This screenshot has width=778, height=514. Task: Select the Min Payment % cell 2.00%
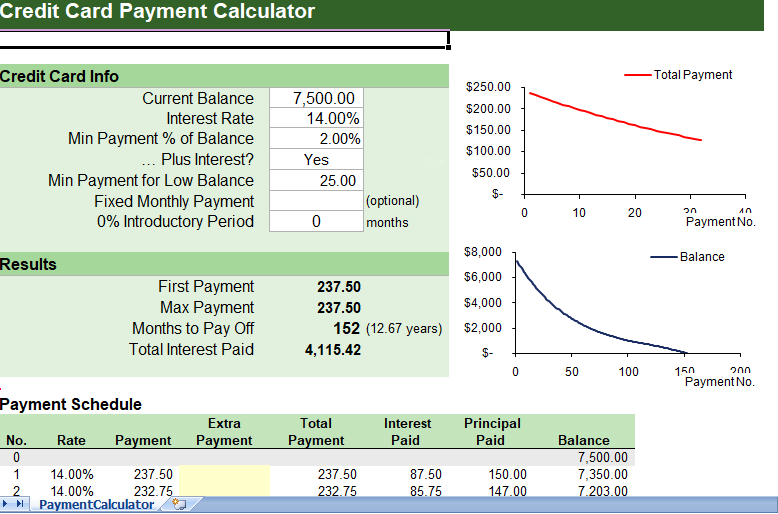(x=316, y=138)
